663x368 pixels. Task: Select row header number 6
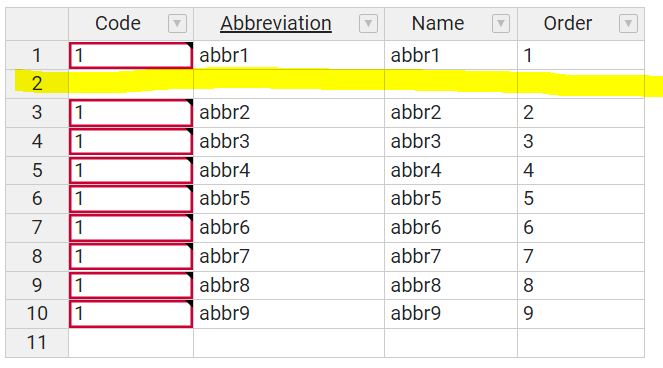pyautogui.click(x=37, y=199)
